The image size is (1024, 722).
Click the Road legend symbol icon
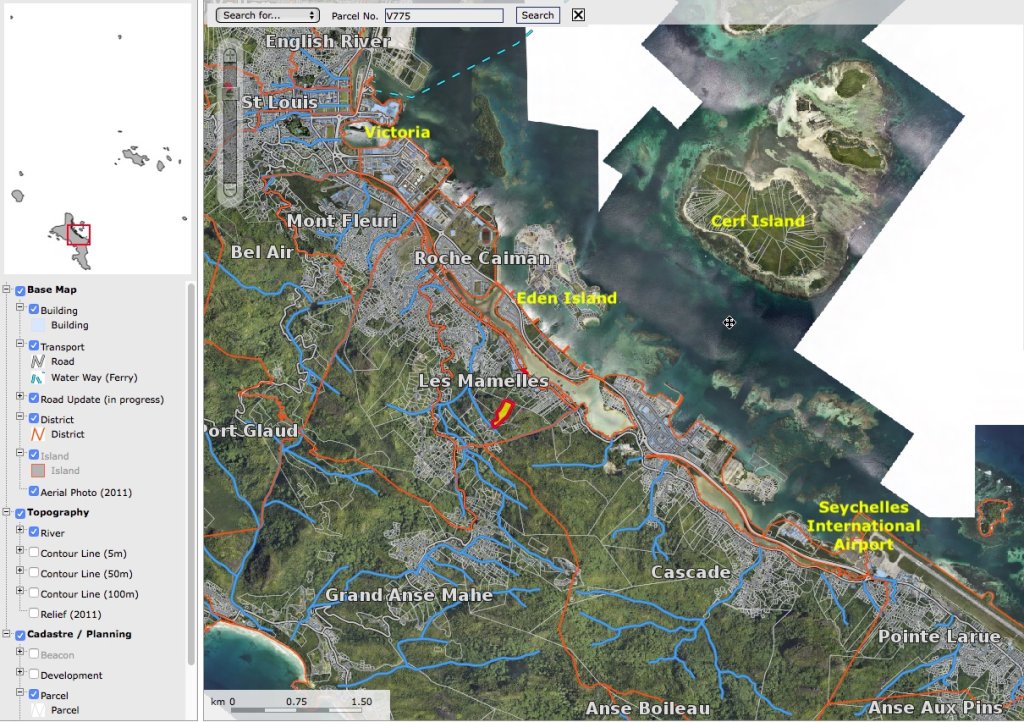point(38,361)
